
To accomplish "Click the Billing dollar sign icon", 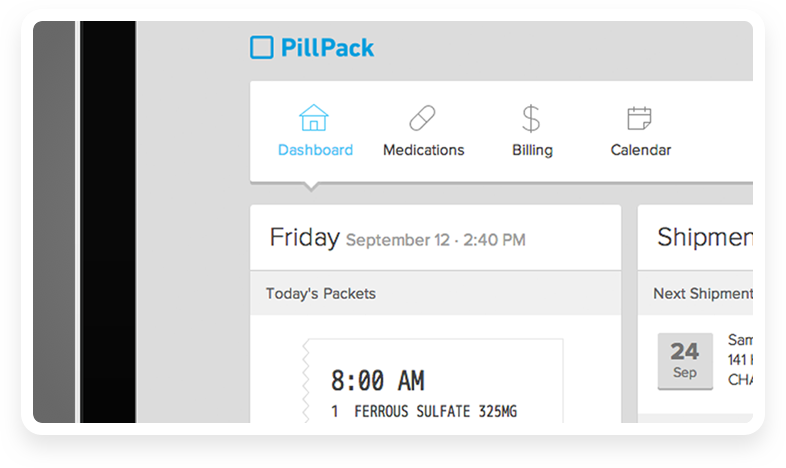I will point(531,118).
